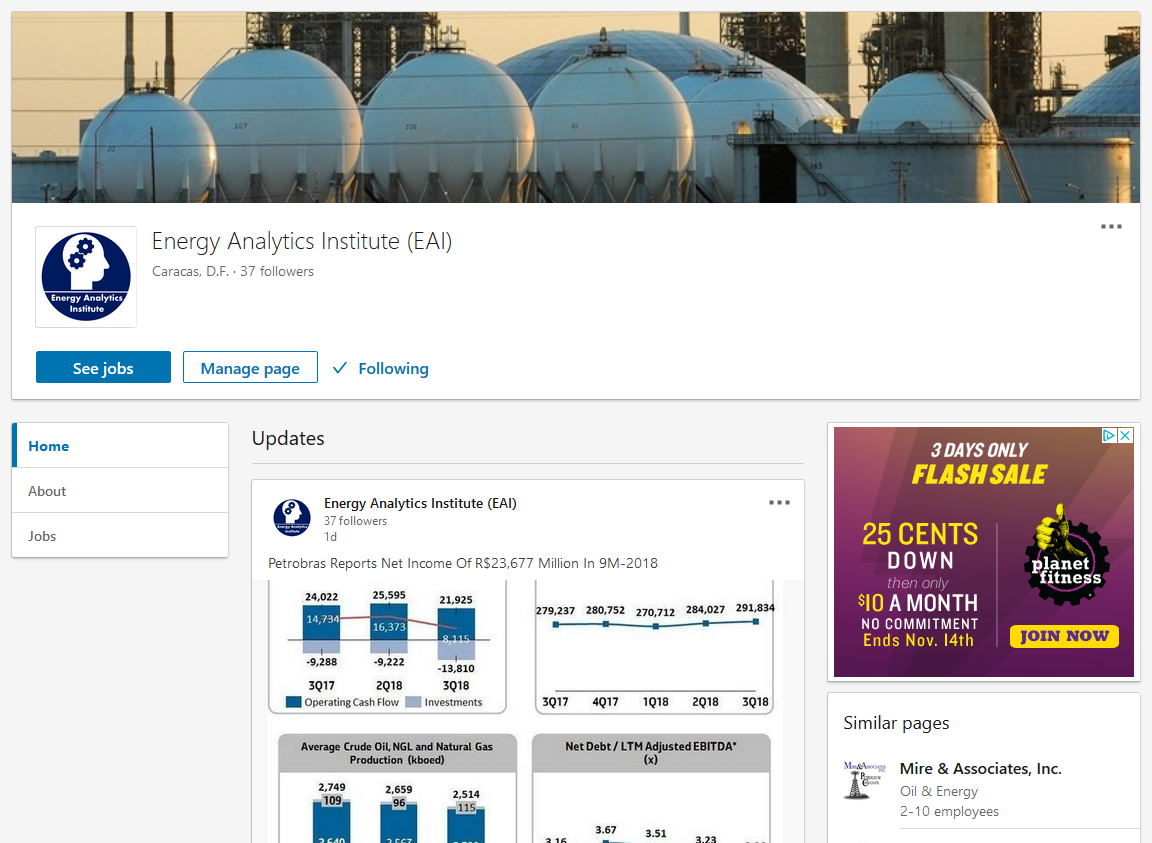1152x843 pixels.
Task: Click the small EAI avatar in the post
Action: 292,518
